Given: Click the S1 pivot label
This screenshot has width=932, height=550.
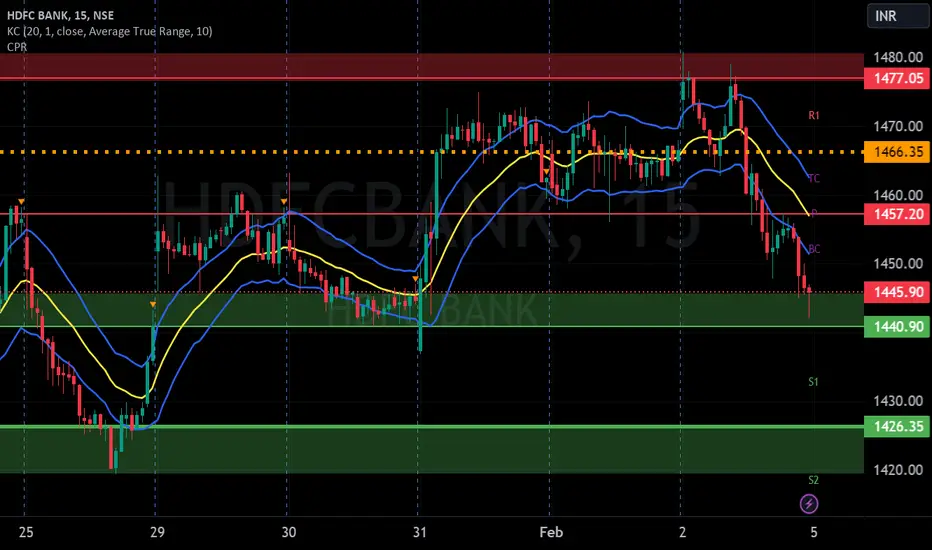Looking at the screenshot, I should tap(814, 382).
